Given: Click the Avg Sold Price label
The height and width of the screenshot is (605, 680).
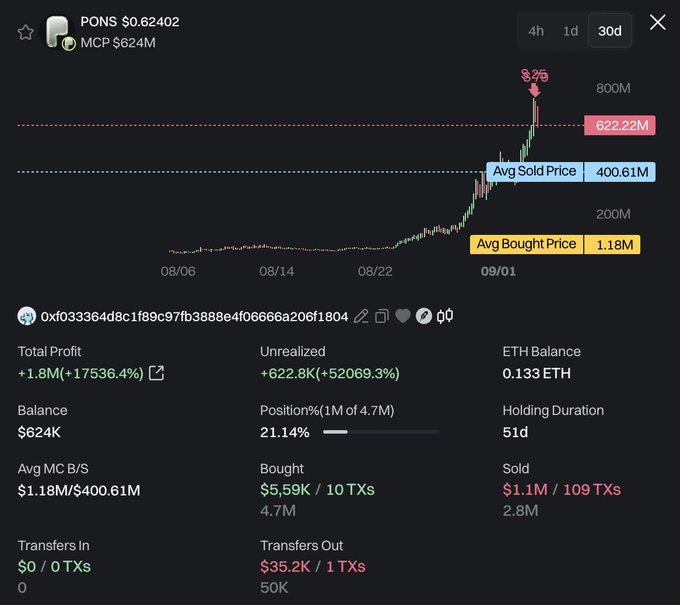Looking at the screenshot, I should pos(534,171).
